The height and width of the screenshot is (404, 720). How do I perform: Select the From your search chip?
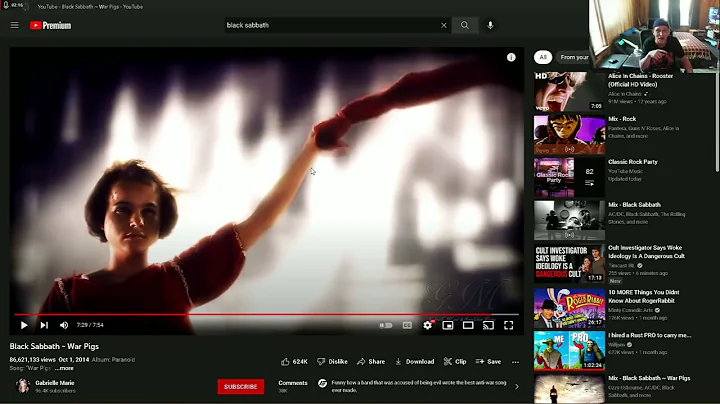[574, 57]
